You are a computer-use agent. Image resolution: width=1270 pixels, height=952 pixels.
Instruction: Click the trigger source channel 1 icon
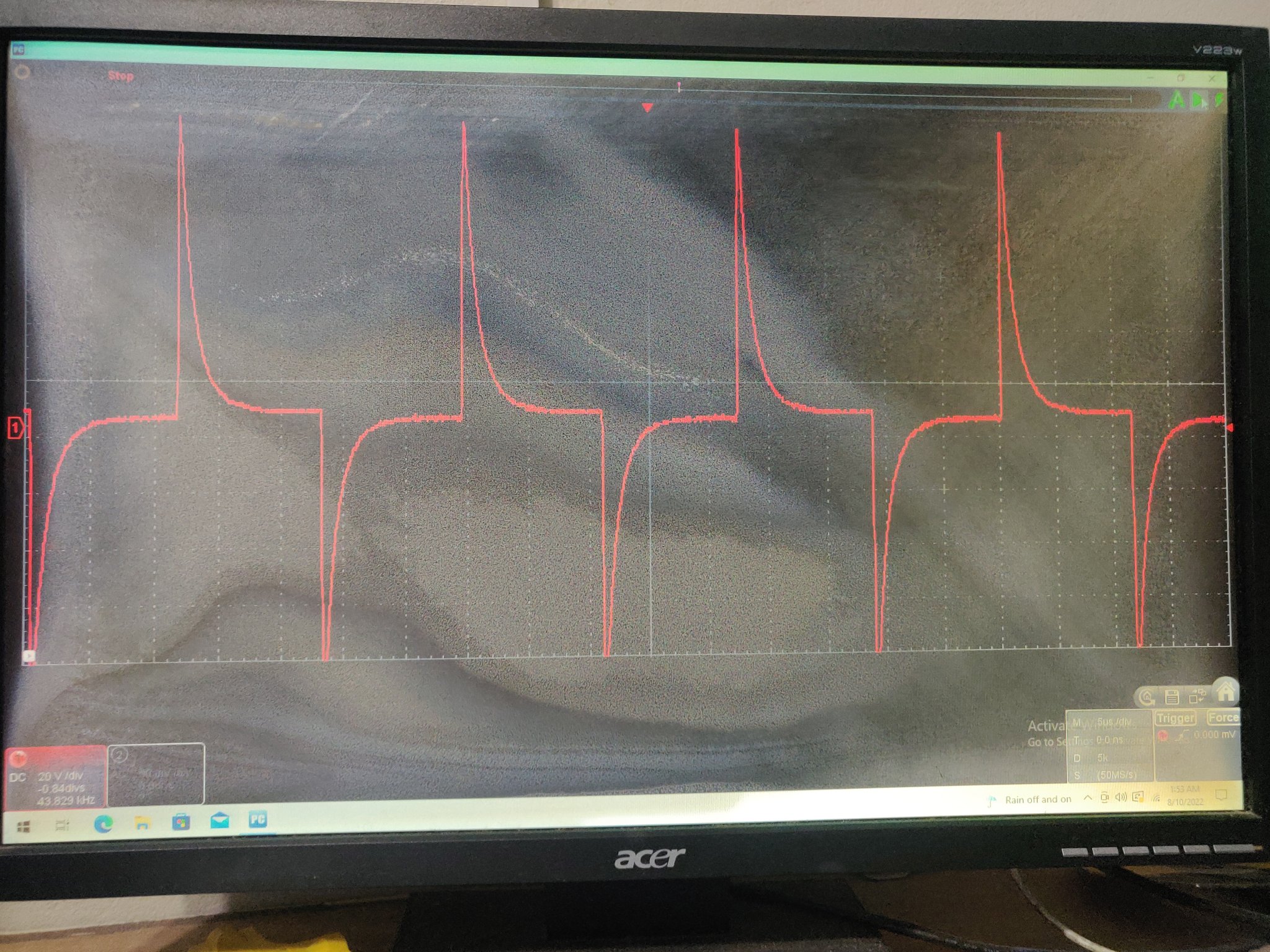click(1163, 736)
